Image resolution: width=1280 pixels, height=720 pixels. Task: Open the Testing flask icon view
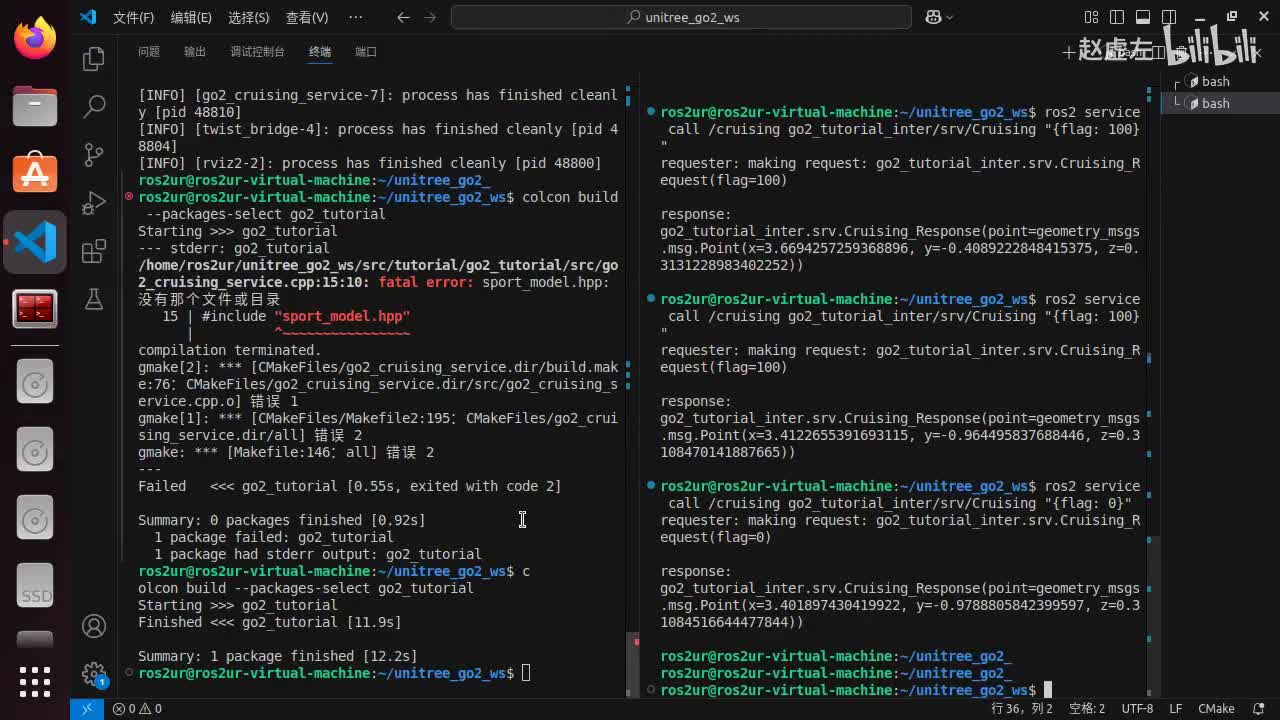tap(94, 299)
